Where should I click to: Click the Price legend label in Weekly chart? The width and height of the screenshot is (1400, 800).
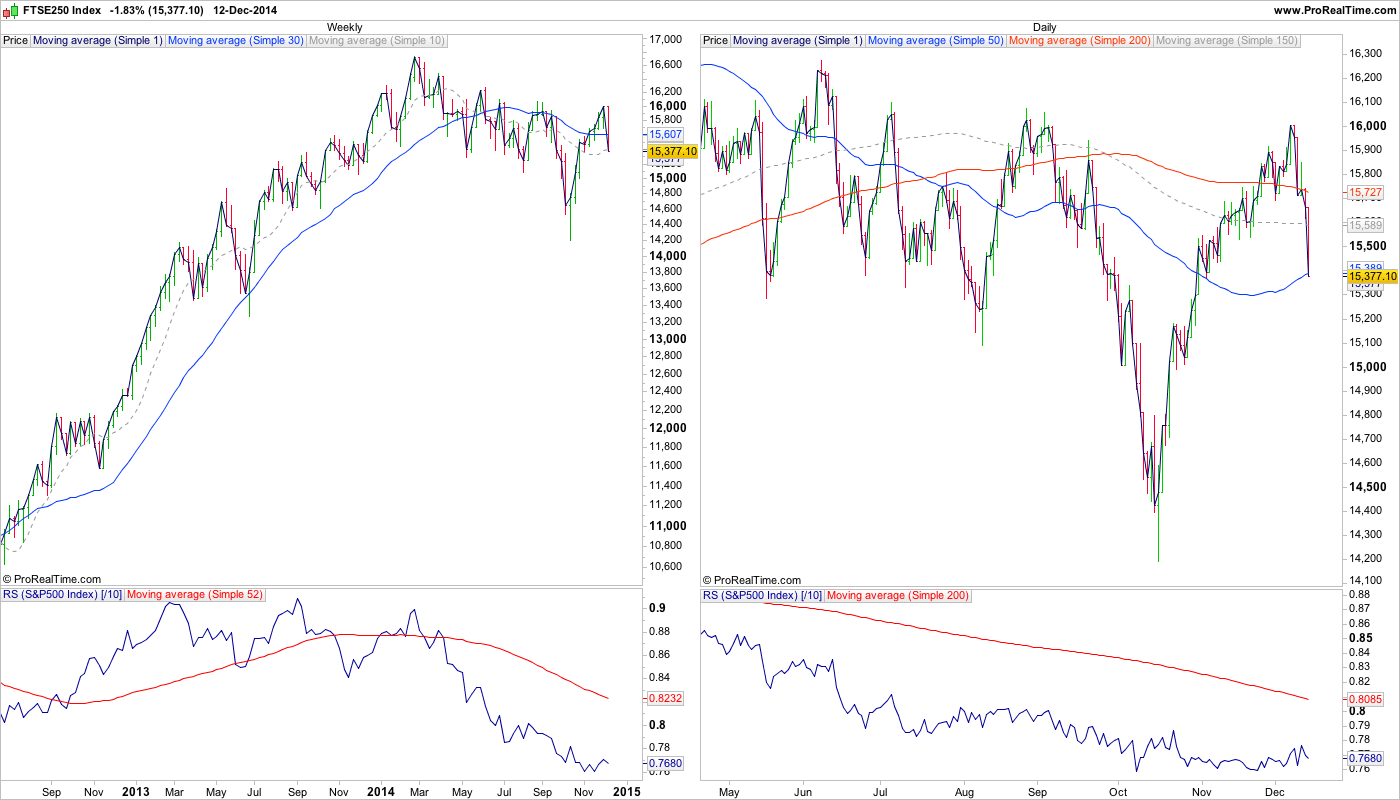tap(15, 41)
